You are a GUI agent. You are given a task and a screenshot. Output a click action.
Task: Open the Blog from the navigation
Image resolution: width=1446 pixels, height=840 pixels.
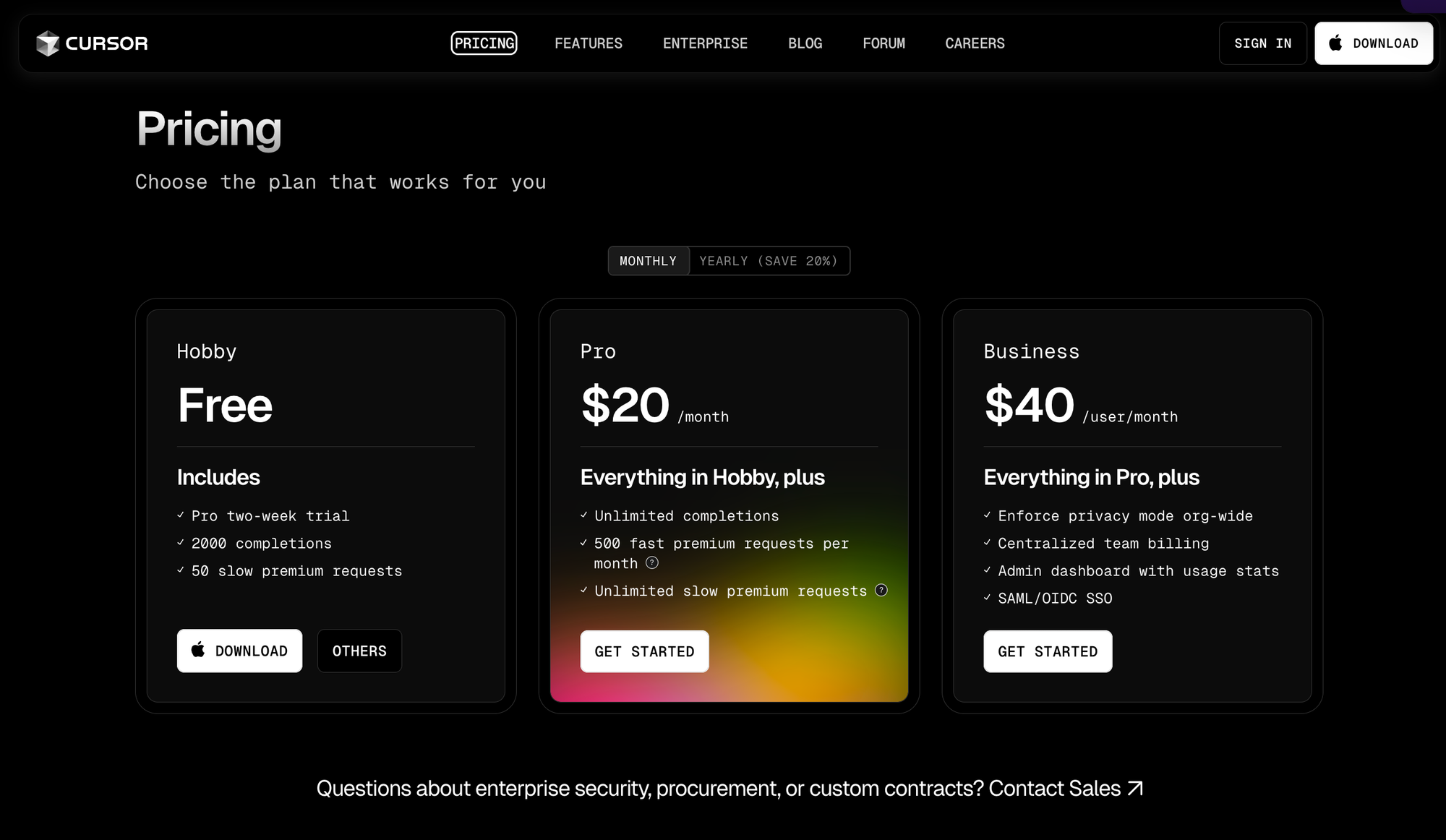pos(805,43)
